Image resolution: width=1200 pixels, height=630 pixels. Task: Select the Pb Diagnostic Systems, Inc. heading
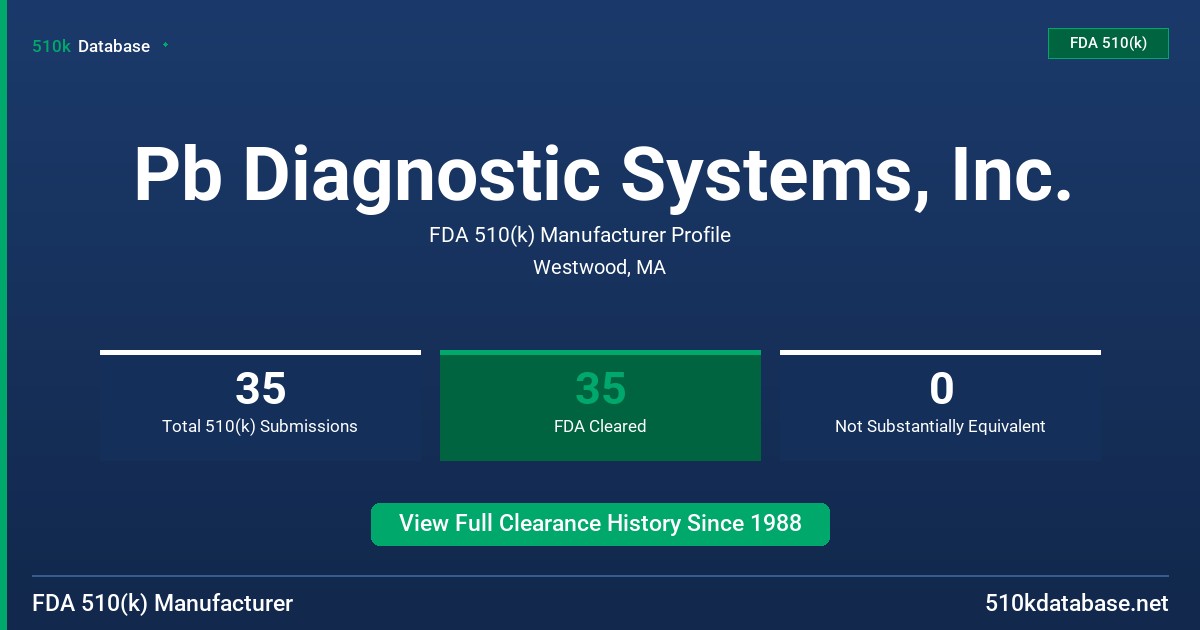pyautogui.click(x=603, y=175)
